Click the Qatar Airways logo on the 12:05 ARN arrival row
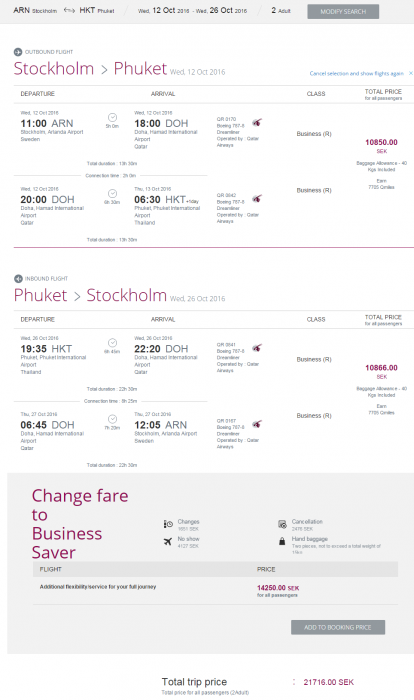Image resolution: width=414 pixels, height=700 pixels. [257, 424]
